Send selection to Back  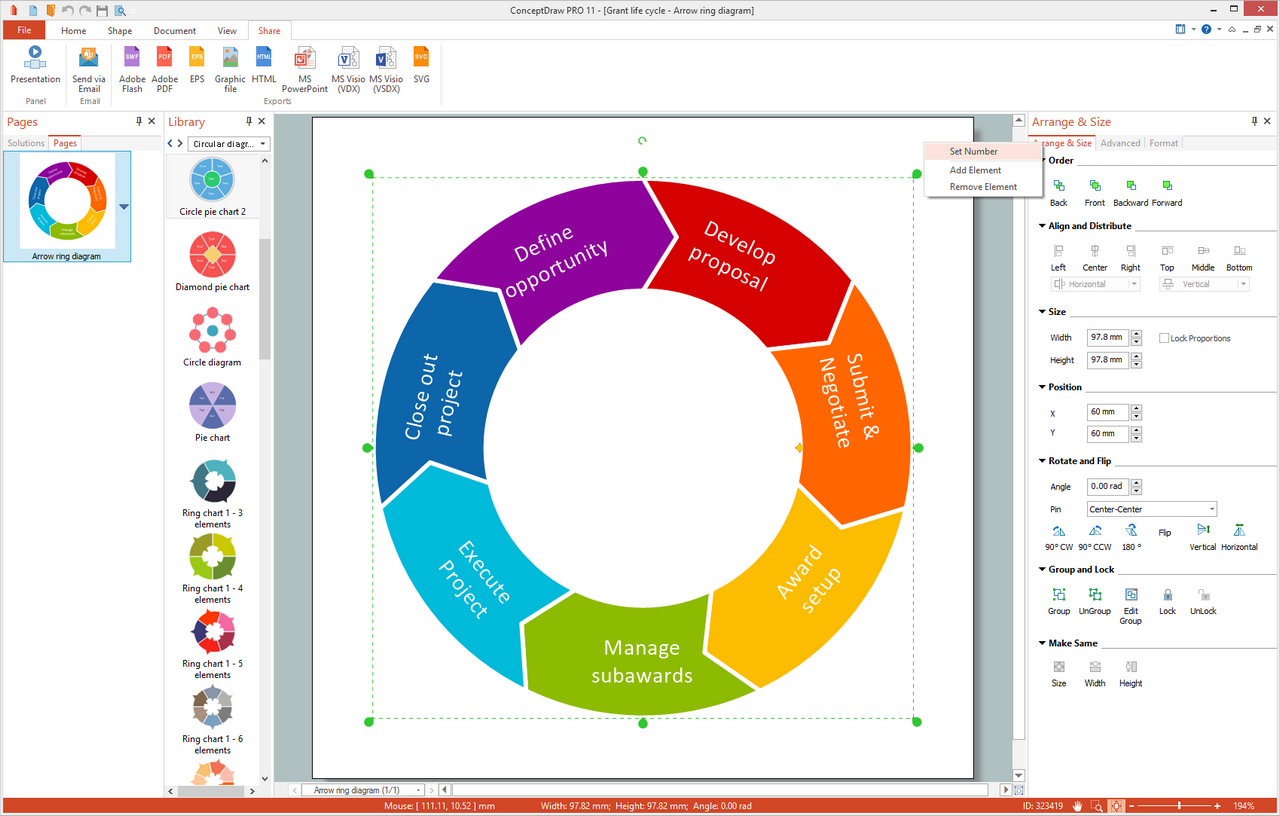click(1059, 192)
